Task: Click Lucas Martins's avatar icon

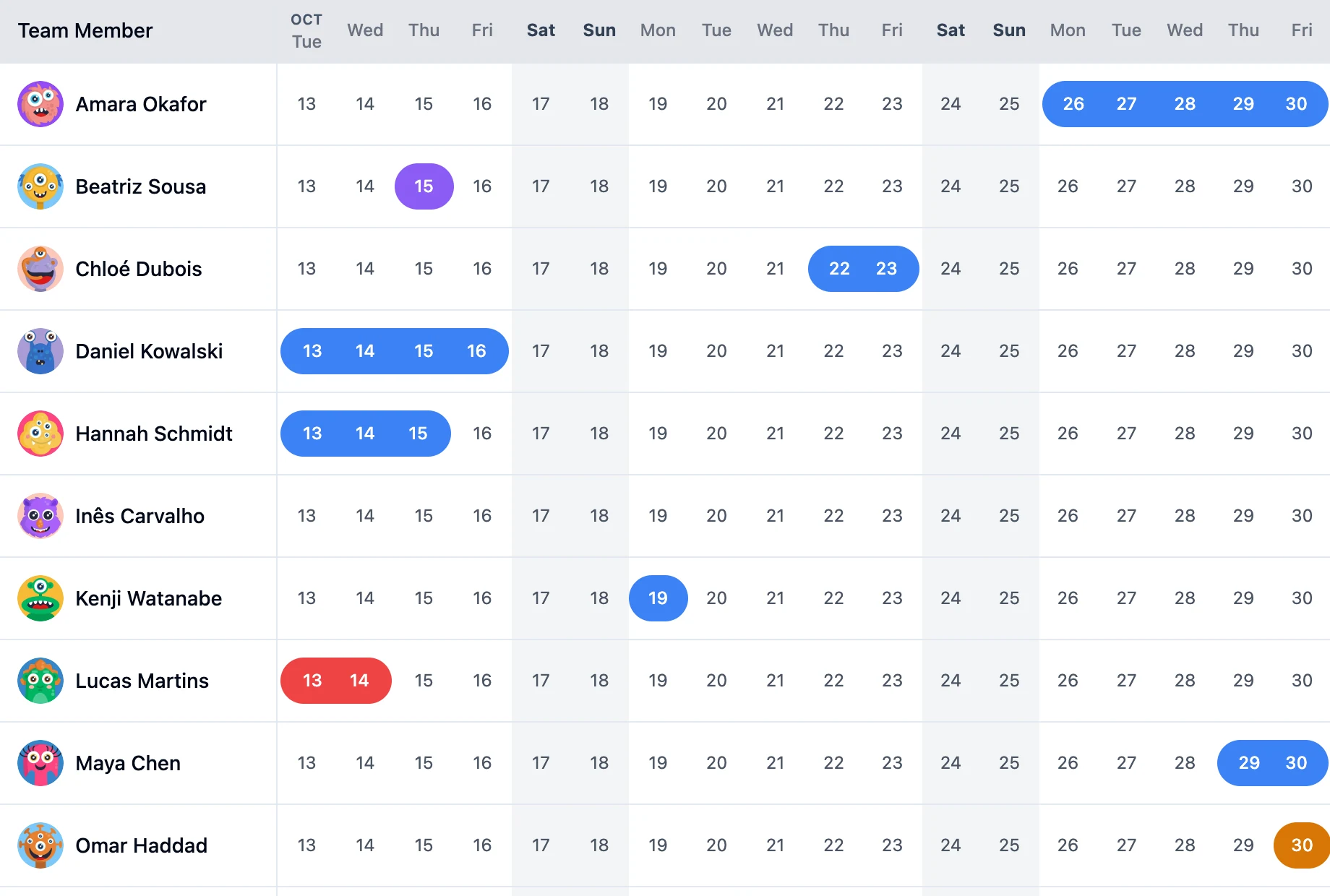Action: click(x=40, y=681)
